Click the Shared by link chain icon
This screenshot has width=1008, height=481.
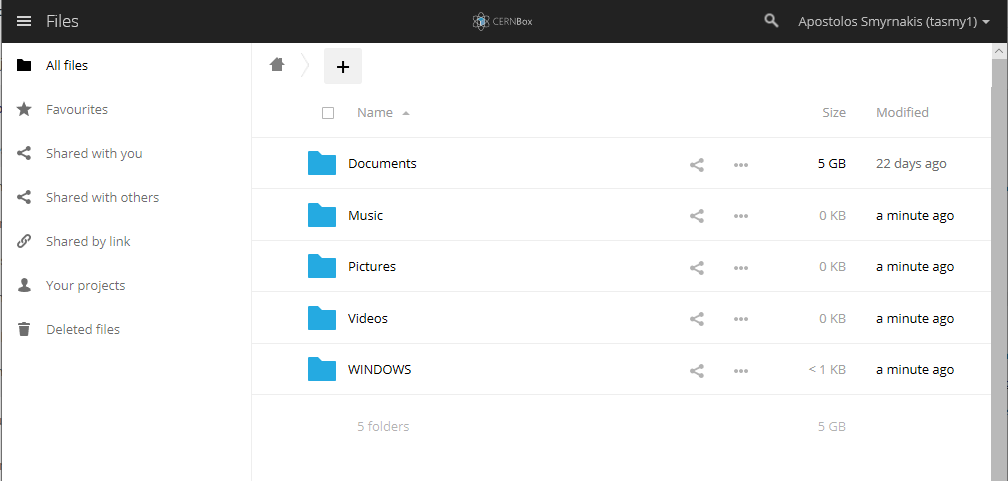(24, 241)
